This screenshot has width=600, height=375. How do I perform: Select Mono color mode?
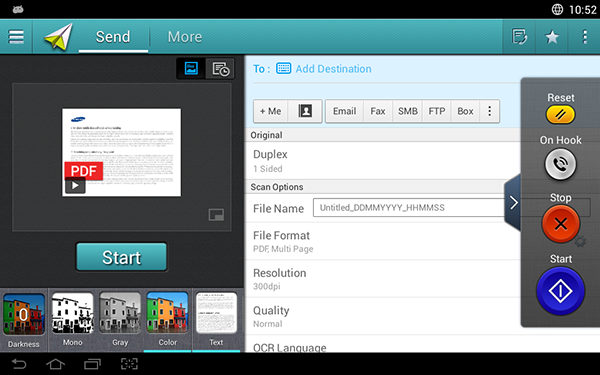coord(72,319)
